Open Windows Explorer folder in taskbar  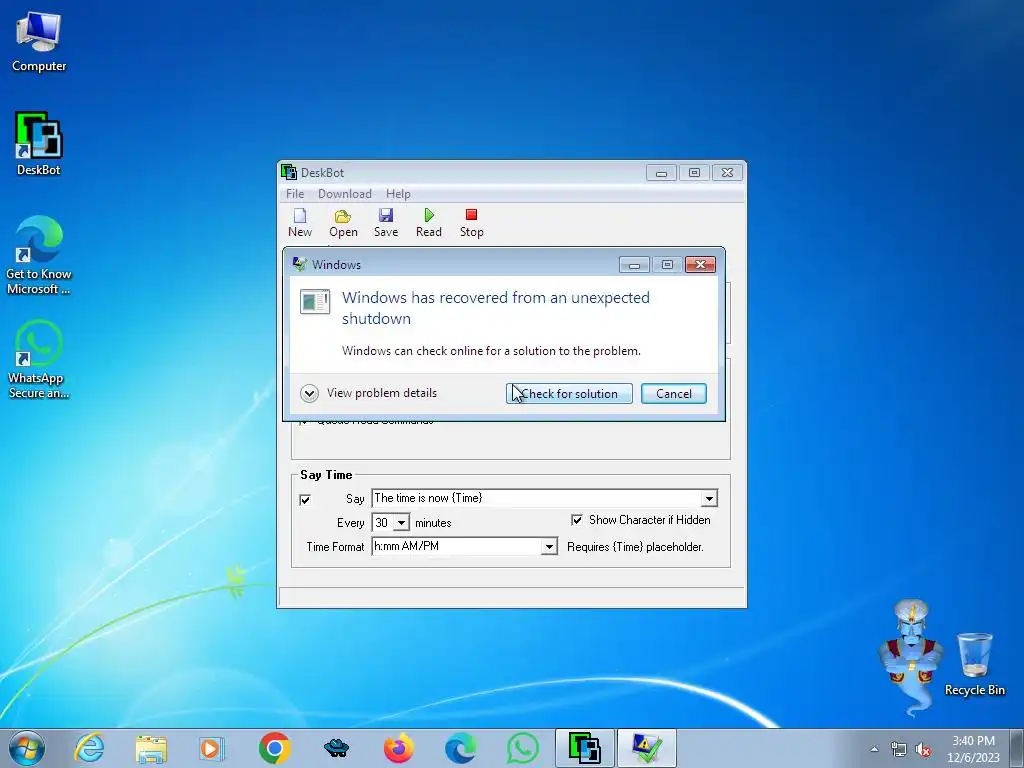point(152,748)
